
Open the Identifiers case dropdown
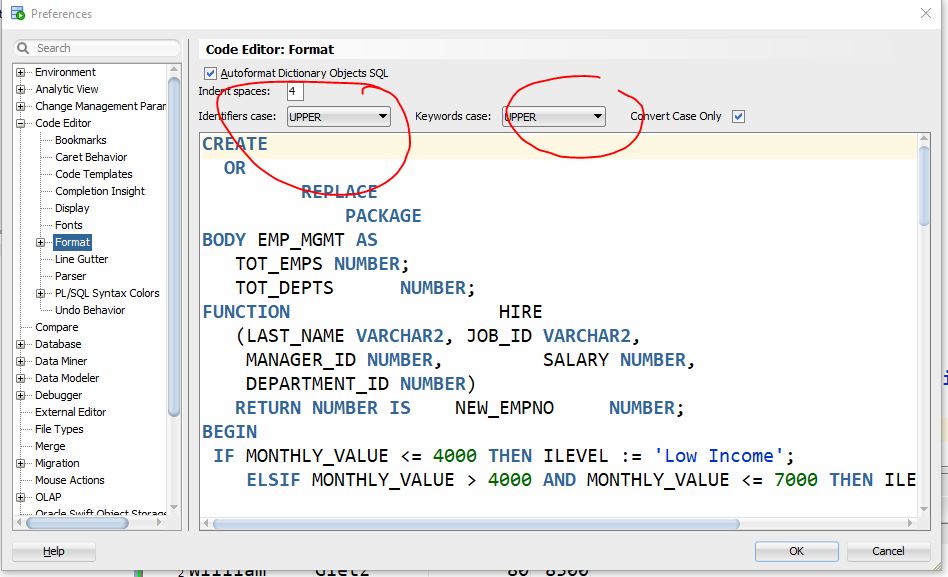click(338, 117)
